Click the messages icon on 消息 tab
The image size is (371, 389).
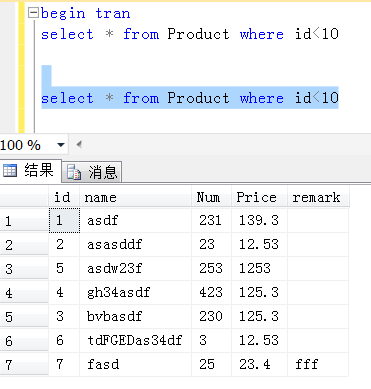[74, 172]
